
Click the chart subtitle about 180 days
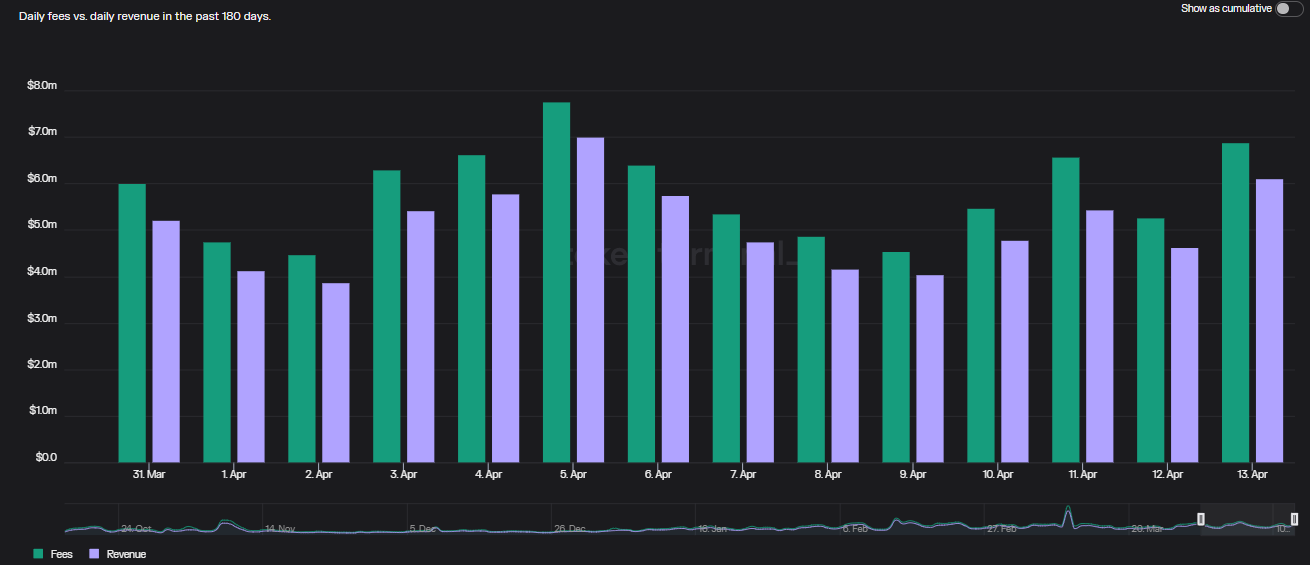pyautogui.click(x=145, y=17)
